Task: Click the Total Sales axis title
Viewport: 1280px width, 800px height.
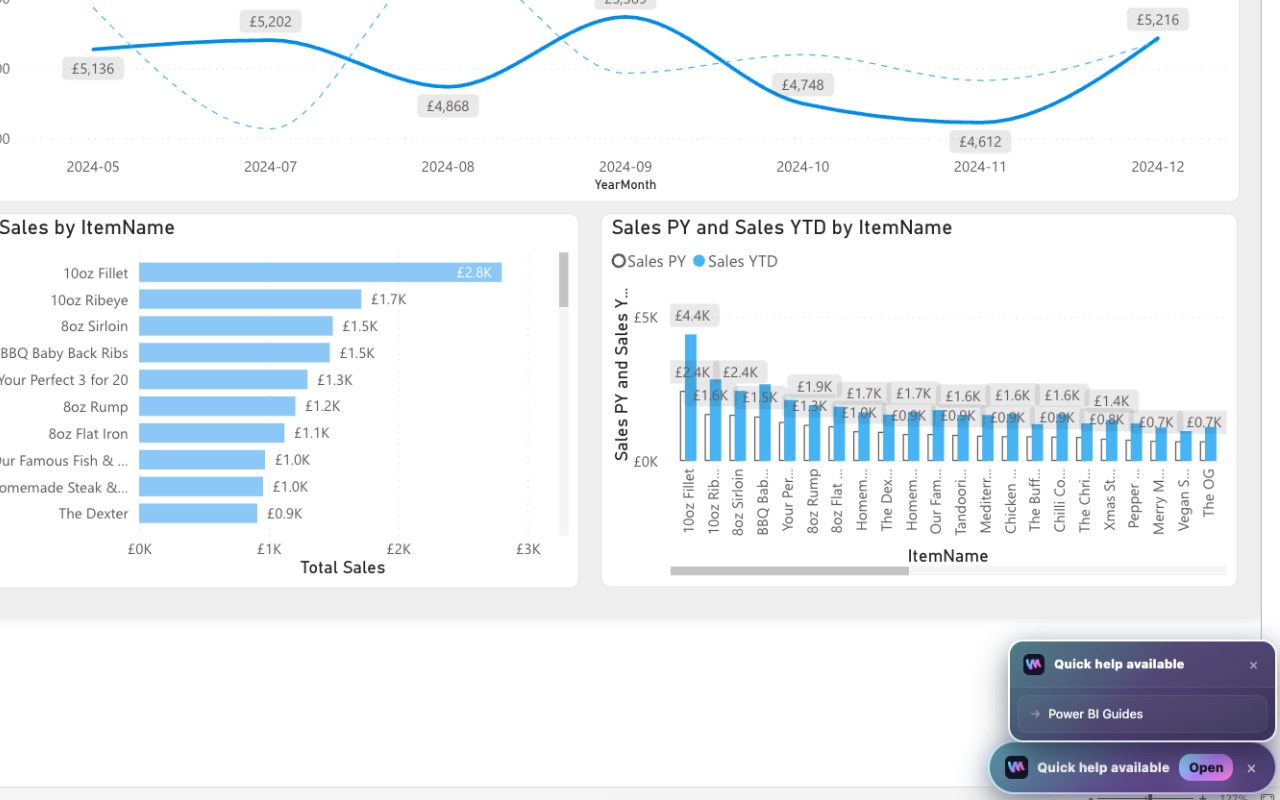Action: [x=343, y=567]
